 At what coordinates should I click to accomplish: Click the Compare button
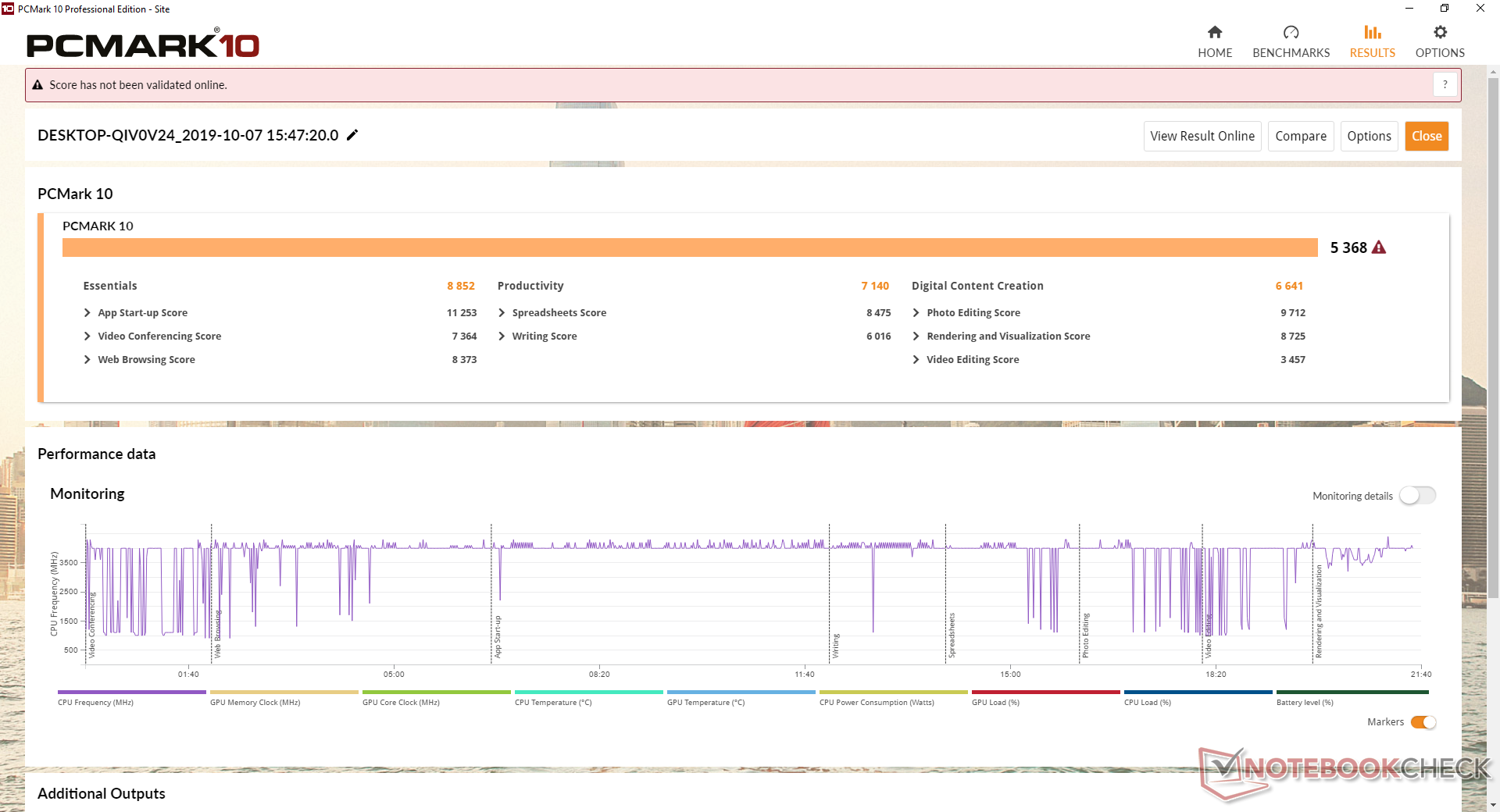pos(1301,136)
